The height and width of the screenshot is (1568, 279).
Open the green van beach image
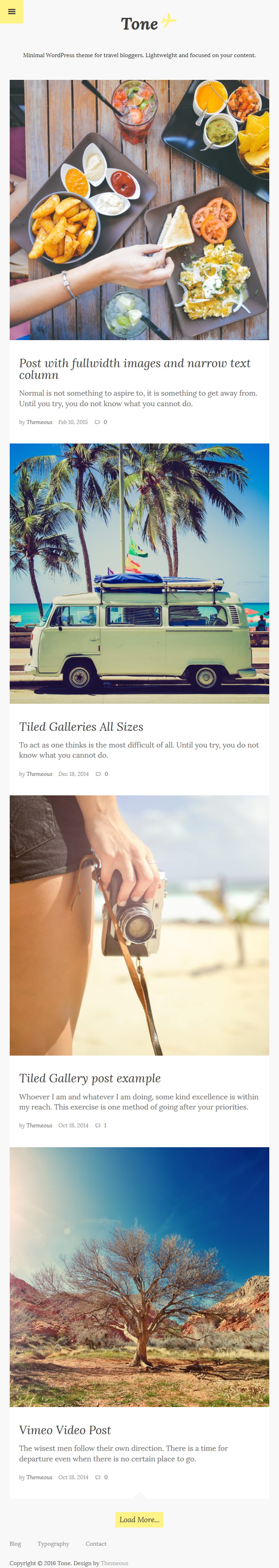coord(139,573)
